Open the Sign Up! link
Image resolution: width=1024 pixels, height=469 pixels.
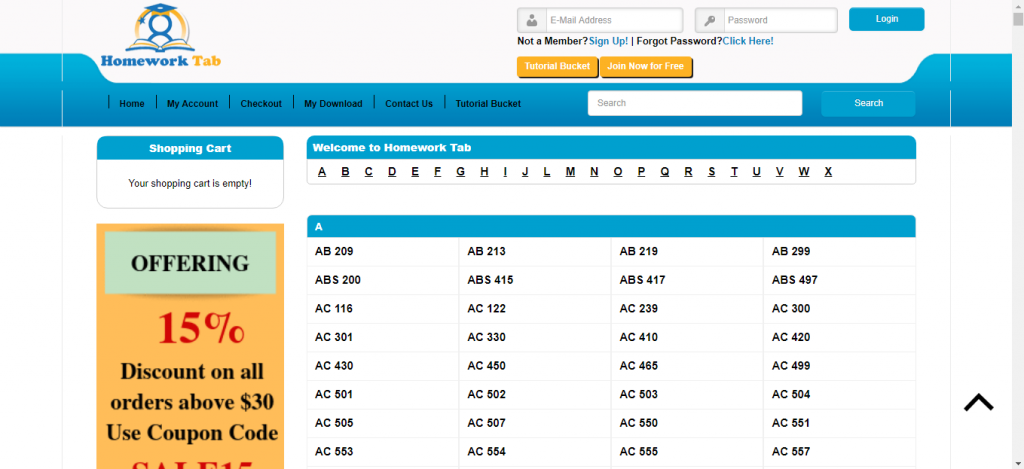tap(608, 41)
